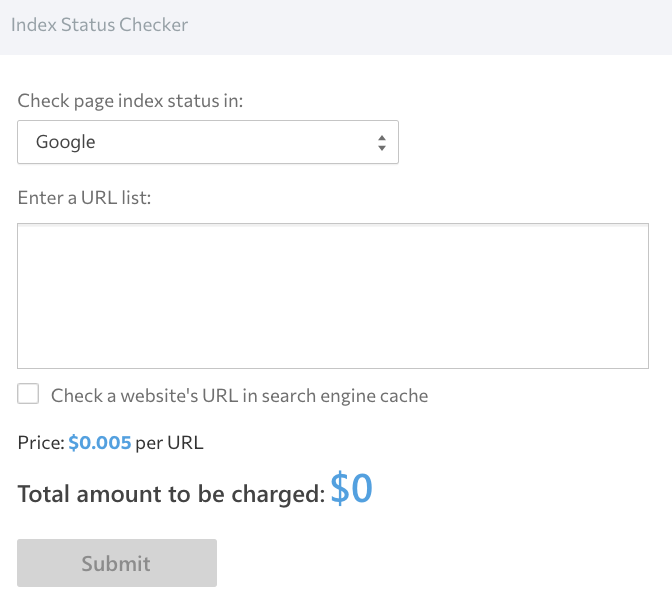Focus the empty URL list box top-left corner
Screen dimensions: 672x612
coord(30,237)
